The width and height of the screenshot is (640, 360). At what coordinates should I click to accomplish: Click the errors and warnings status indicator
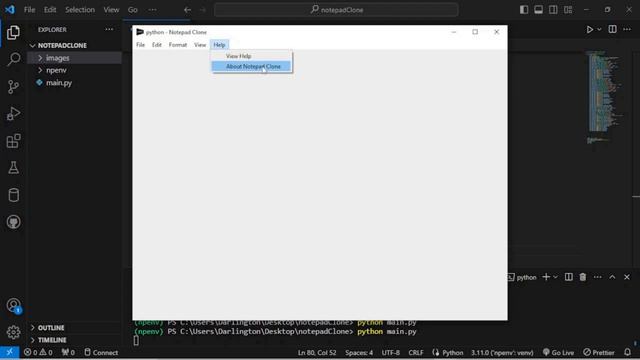point(38,352)
